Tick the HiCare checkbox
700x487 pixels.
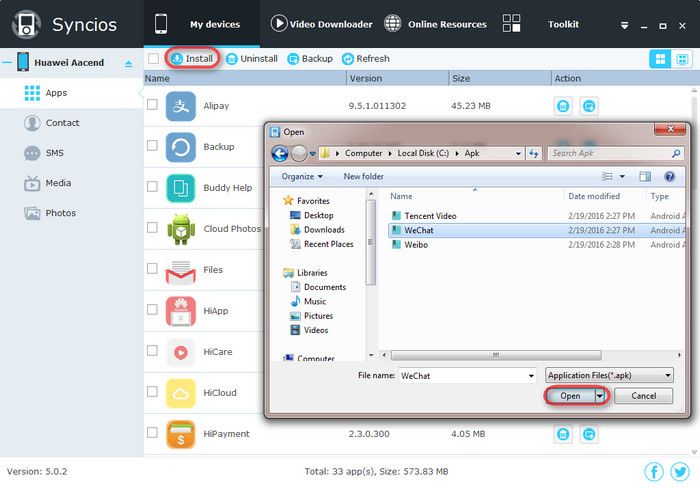click(152, 350)
